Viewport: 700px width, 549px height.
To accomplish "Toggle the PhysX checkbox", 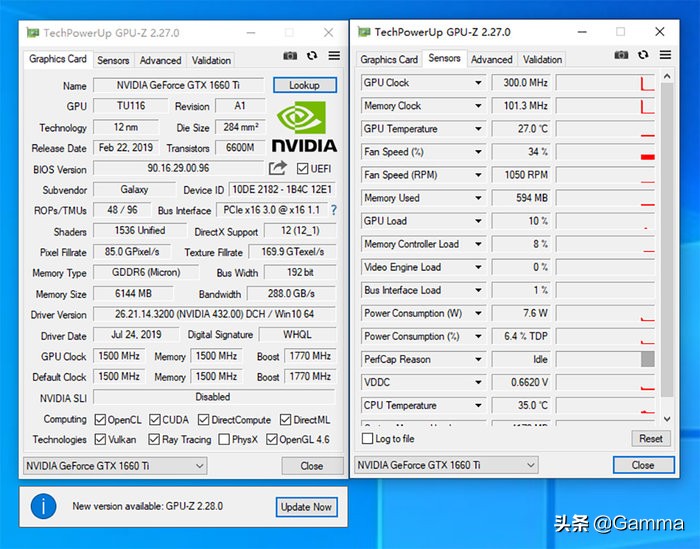I will 224,439.
